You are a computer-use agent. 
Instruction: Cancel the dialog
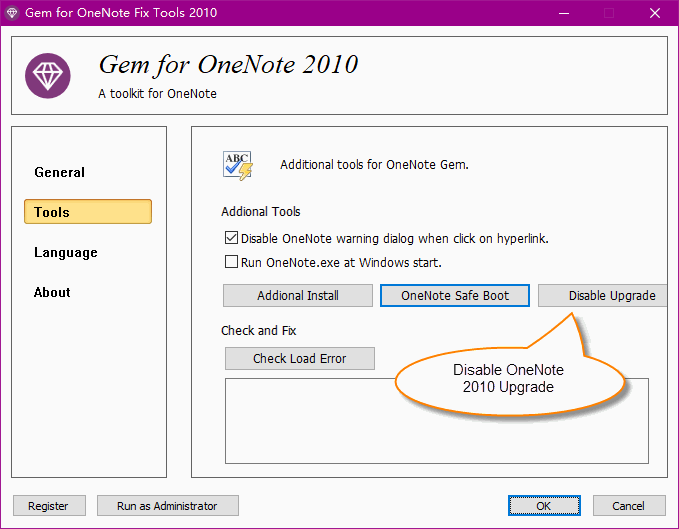[629, 506]
